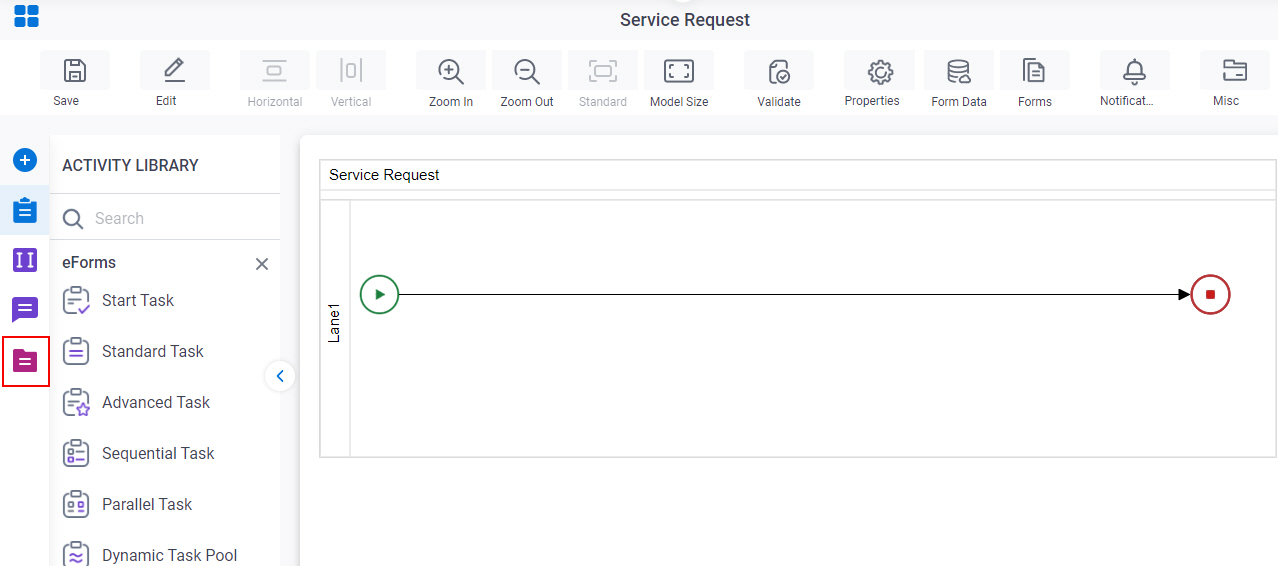Click the search magnifier icon

(73, 218)
